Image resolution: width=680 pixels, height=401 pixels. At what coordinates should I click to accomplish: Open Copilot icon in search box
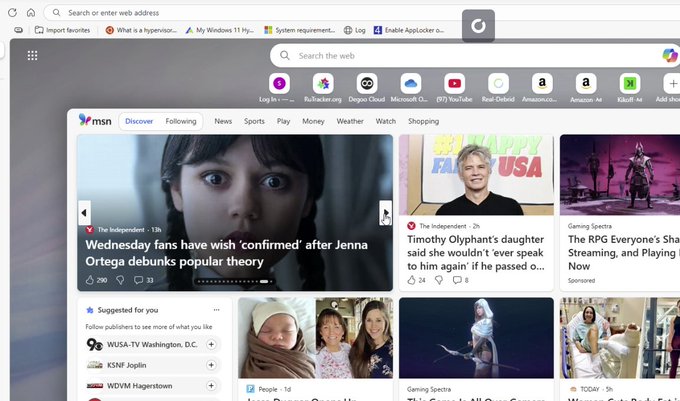[x=670, y=55]
